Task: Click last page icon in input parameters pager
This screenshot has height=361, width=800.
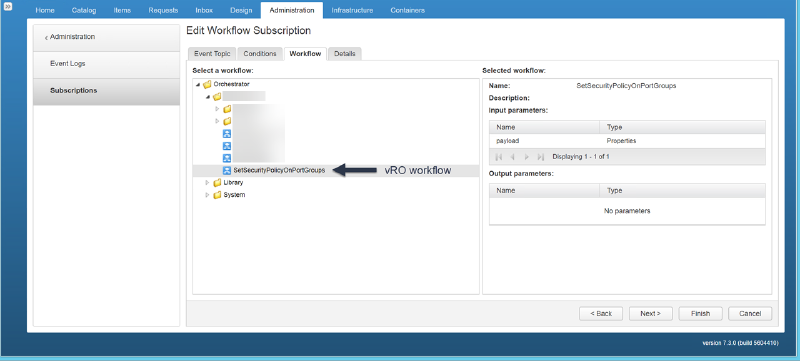Action: click(541, 157)
